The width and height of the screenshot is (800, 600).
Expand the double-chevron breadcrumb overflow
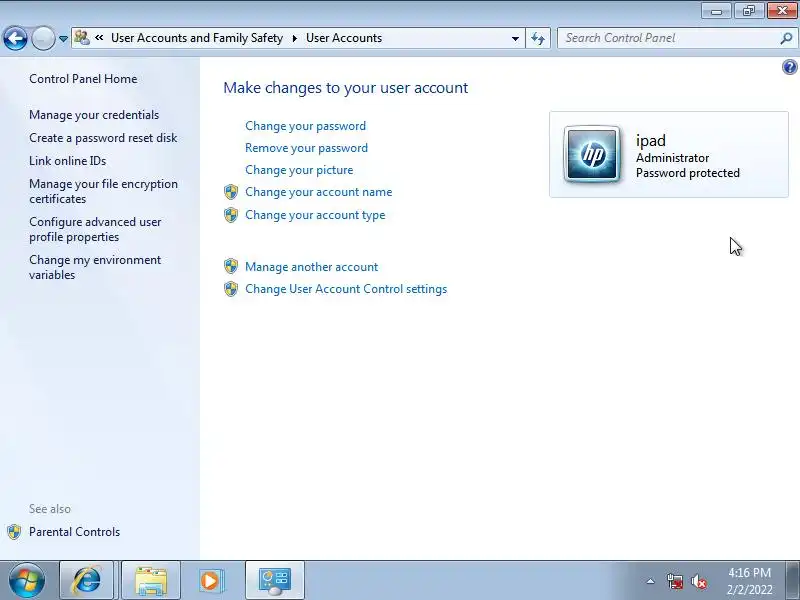coord(99,38)
